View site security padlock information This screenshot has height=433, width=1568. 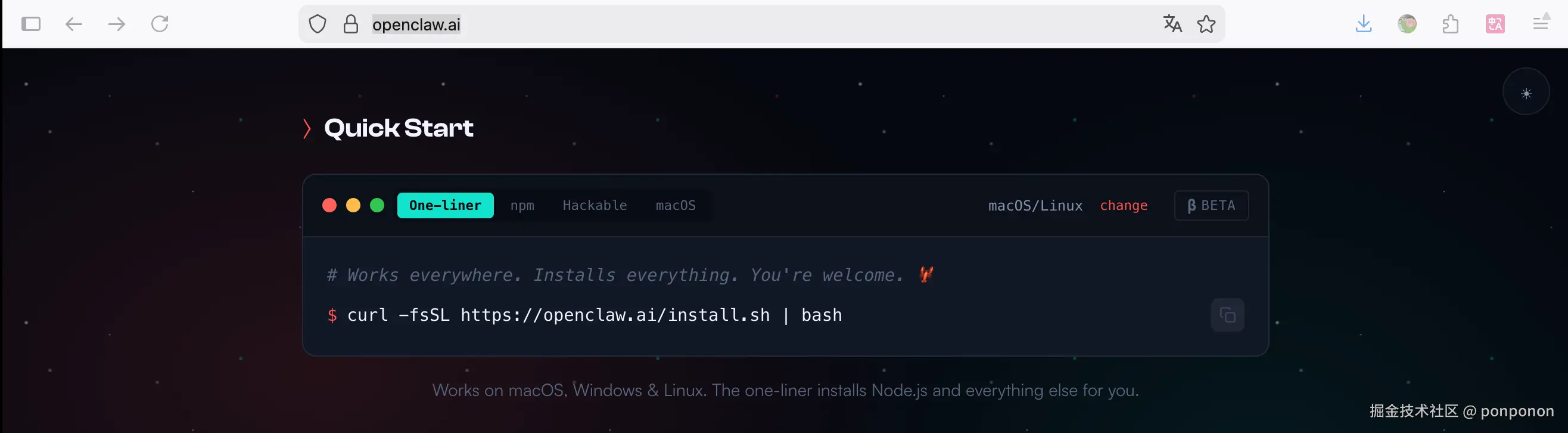(351, 24)
